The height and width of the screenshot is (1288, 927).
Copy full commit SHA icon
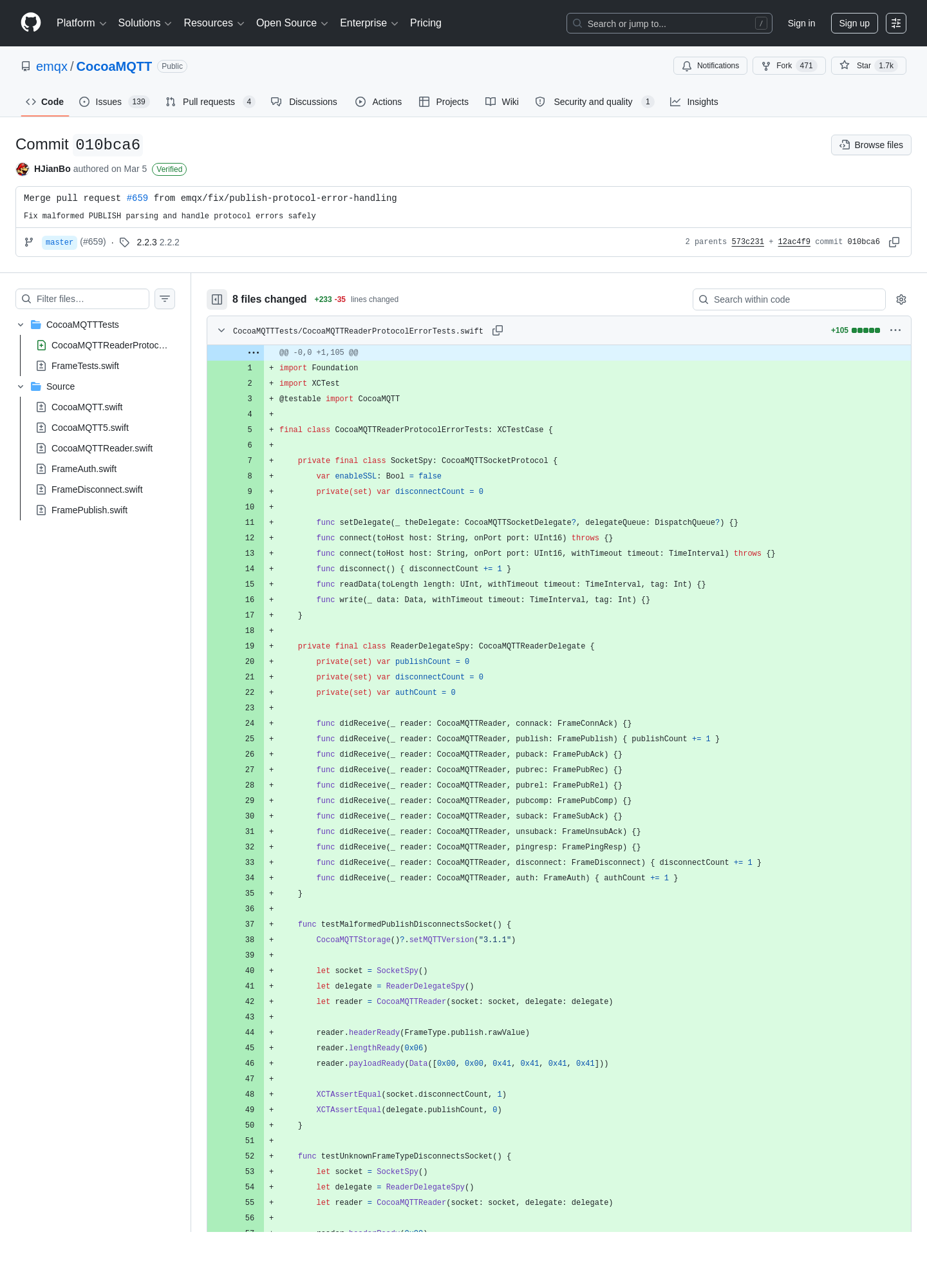click(894, 242)
